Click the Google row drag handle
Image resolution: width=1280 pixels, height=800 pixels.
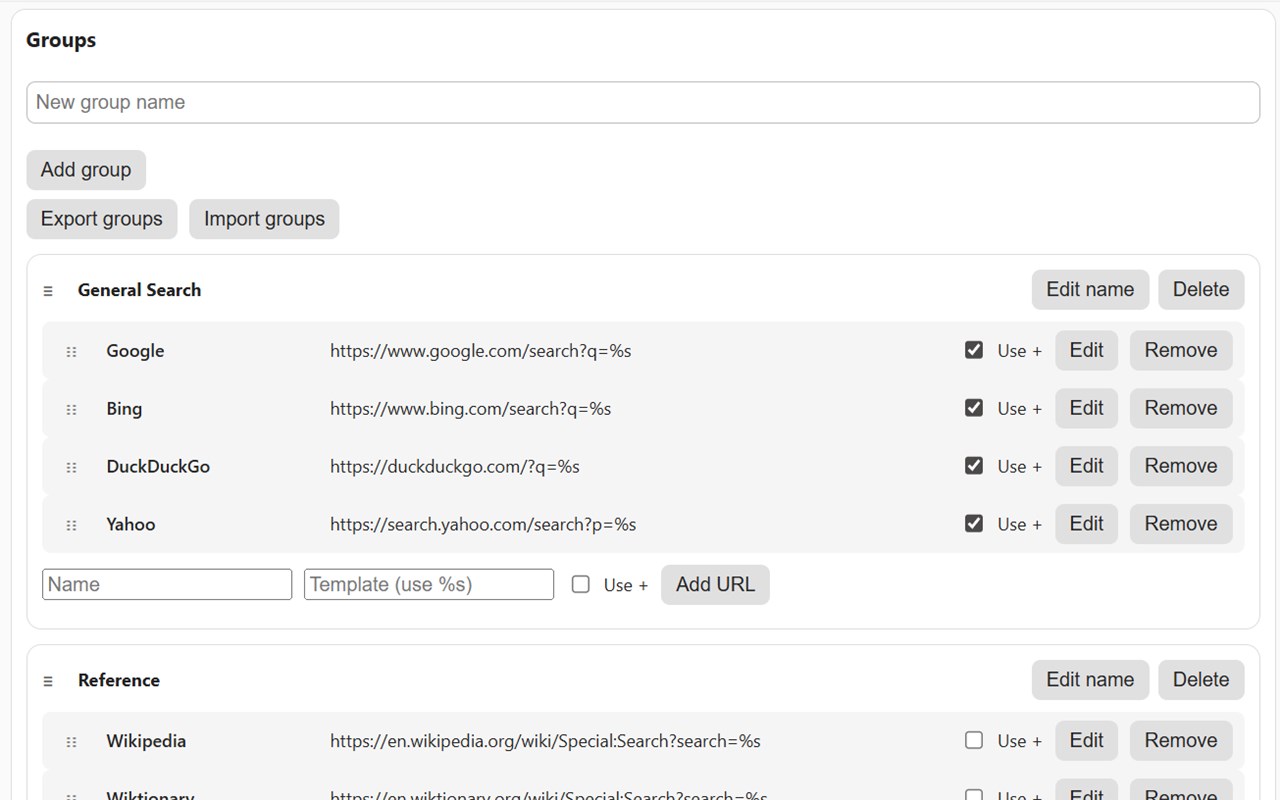point(71,352)
